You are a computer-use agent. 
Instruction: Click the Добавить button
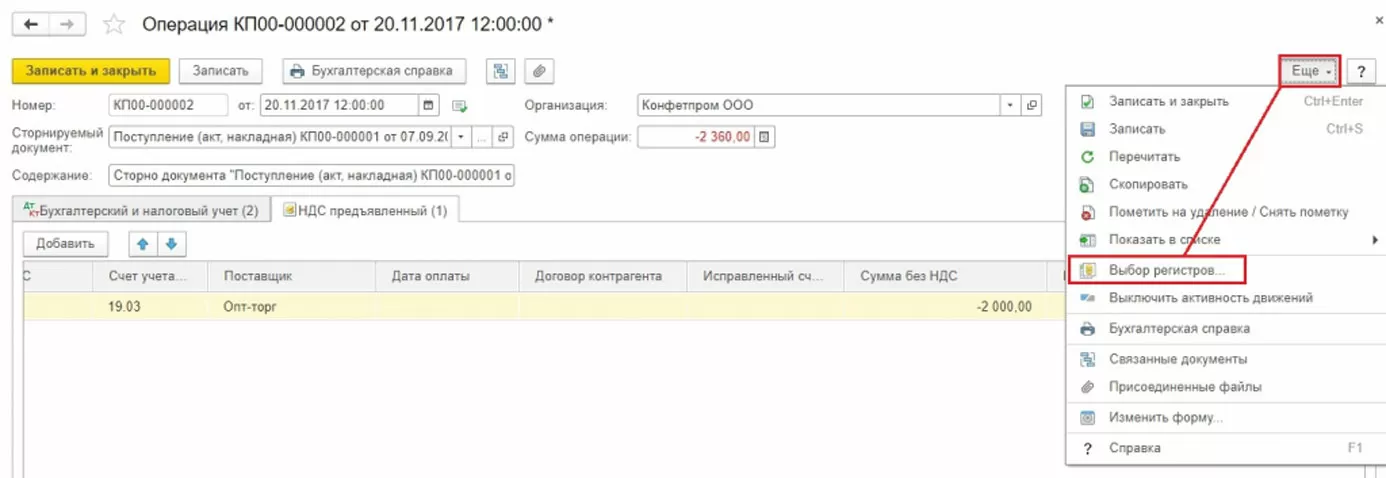(x=65, y=243)
